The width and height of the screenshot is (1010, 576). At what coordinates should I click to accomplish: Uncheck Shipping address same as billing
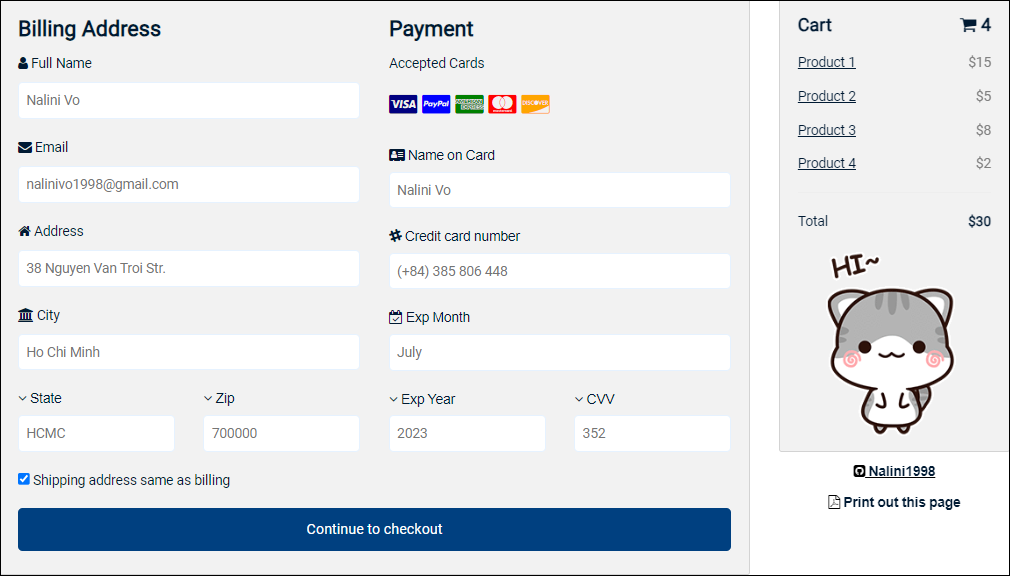point(23,479)
